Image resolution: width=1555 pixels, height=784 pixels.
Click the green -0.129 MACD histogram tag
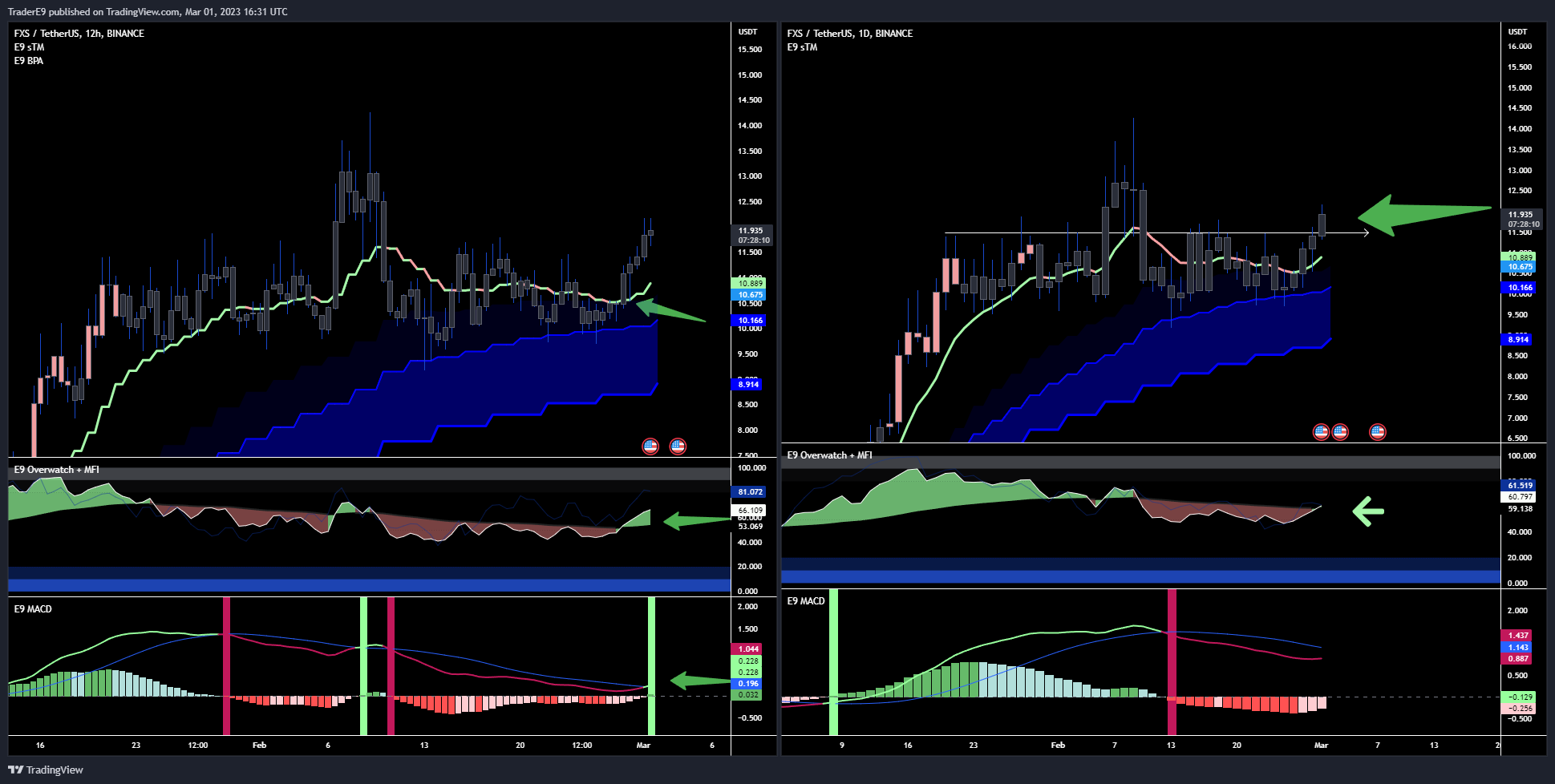click(x=1518, y=697)
